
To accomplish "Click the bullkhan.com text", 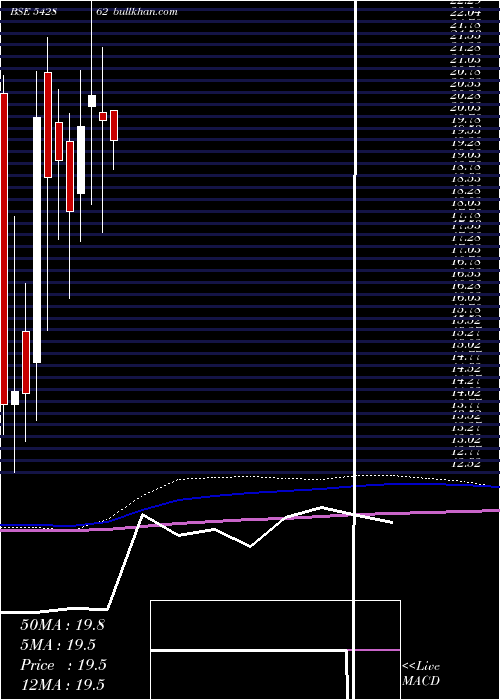I will pyautogui.click(x=146, y=12).
